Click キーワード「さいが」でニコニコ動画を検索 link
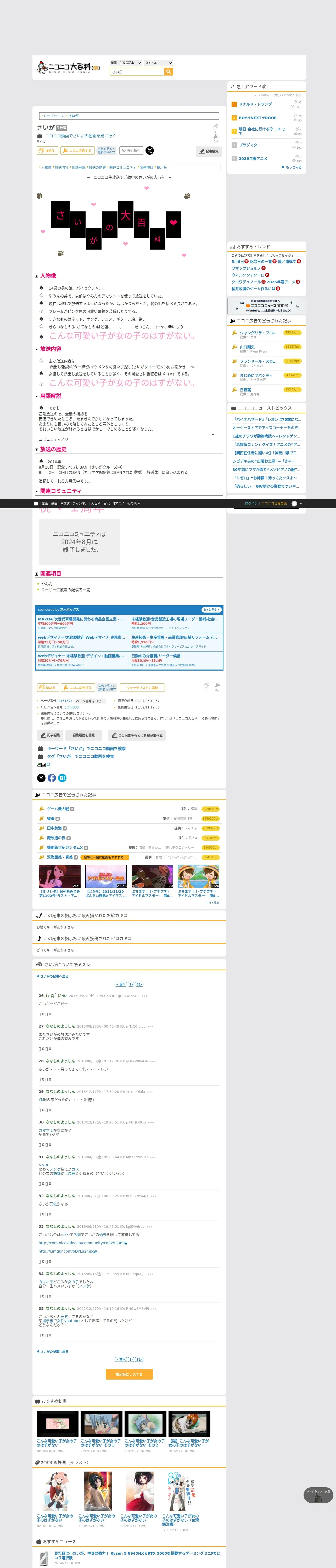This screenshot has height=1568, width=336. pos(86,749)
